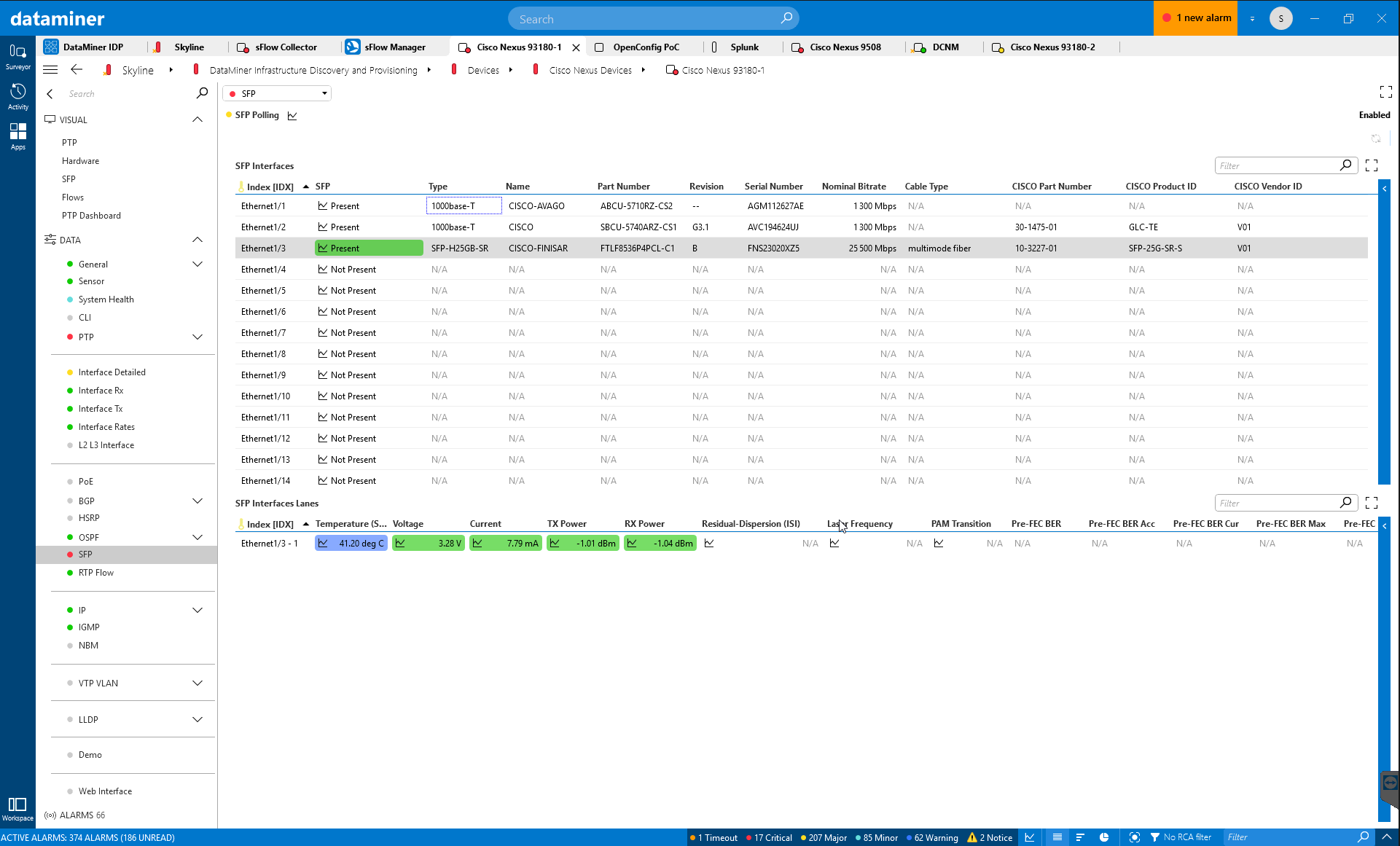
Task: Filter alarms by 17 Critical
Action: point(770,837)
